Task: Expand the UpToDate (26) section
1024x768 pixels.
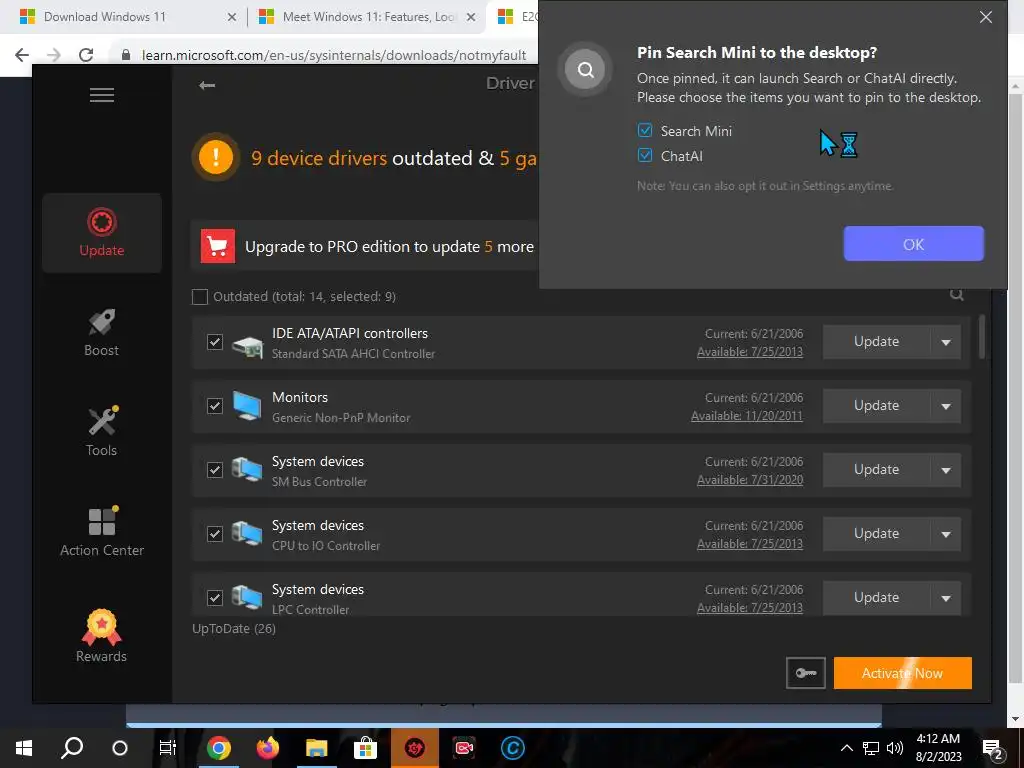Action: pyautogui.click(x=234, y=628)
